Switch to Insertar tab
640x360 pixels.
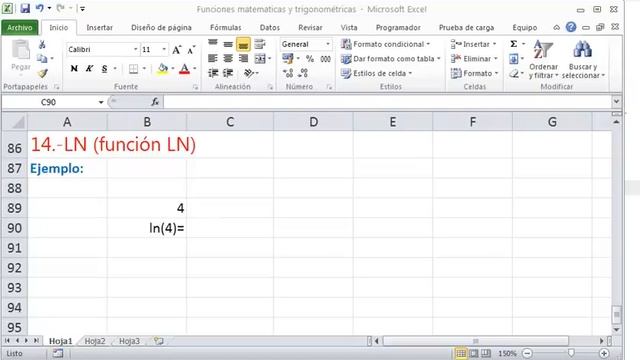(x=99, y=27)
